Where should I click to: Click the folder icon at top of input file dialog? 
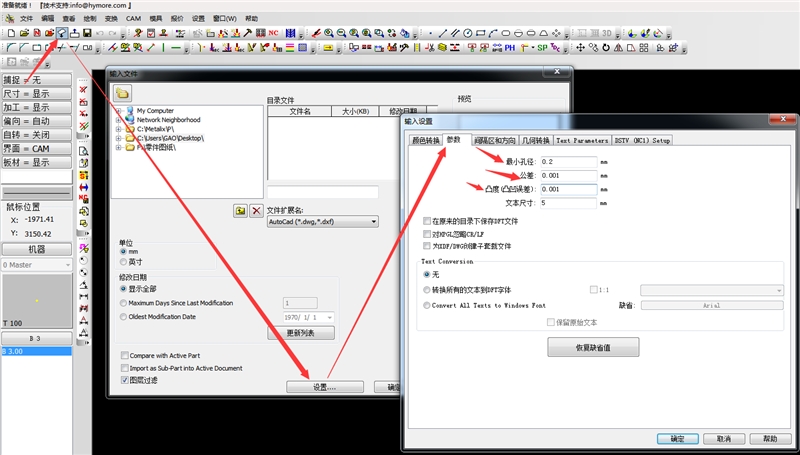pos(123,92)
